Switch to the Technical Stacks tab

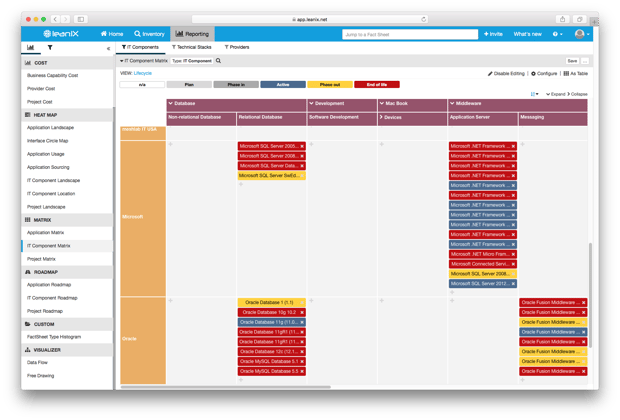191,47
